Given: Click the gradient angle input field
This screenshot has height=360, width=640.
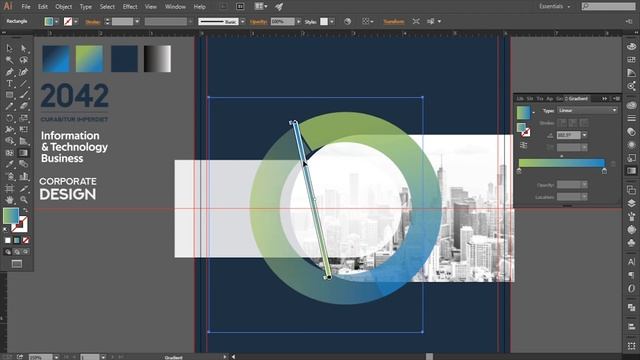Looking at the screenshot, I should 568,135.
